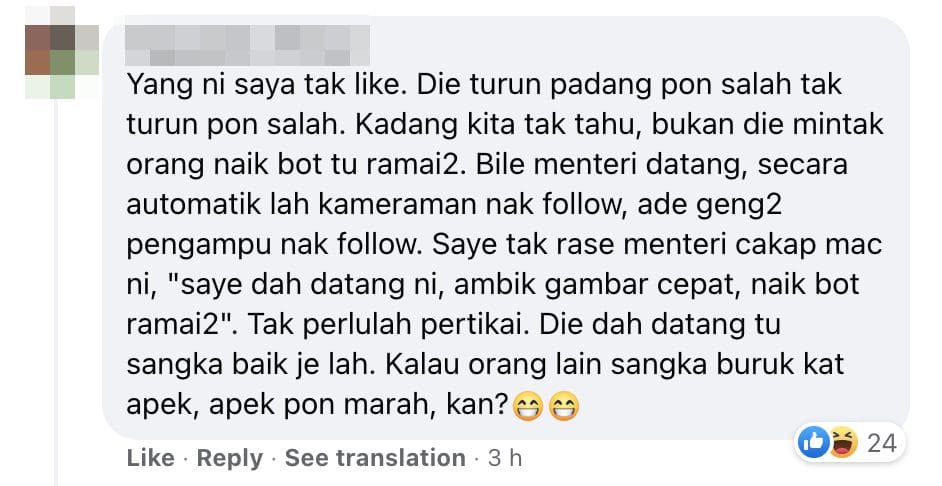Click the phrase "Tak perlulah pertikai"

coord(389,325)
